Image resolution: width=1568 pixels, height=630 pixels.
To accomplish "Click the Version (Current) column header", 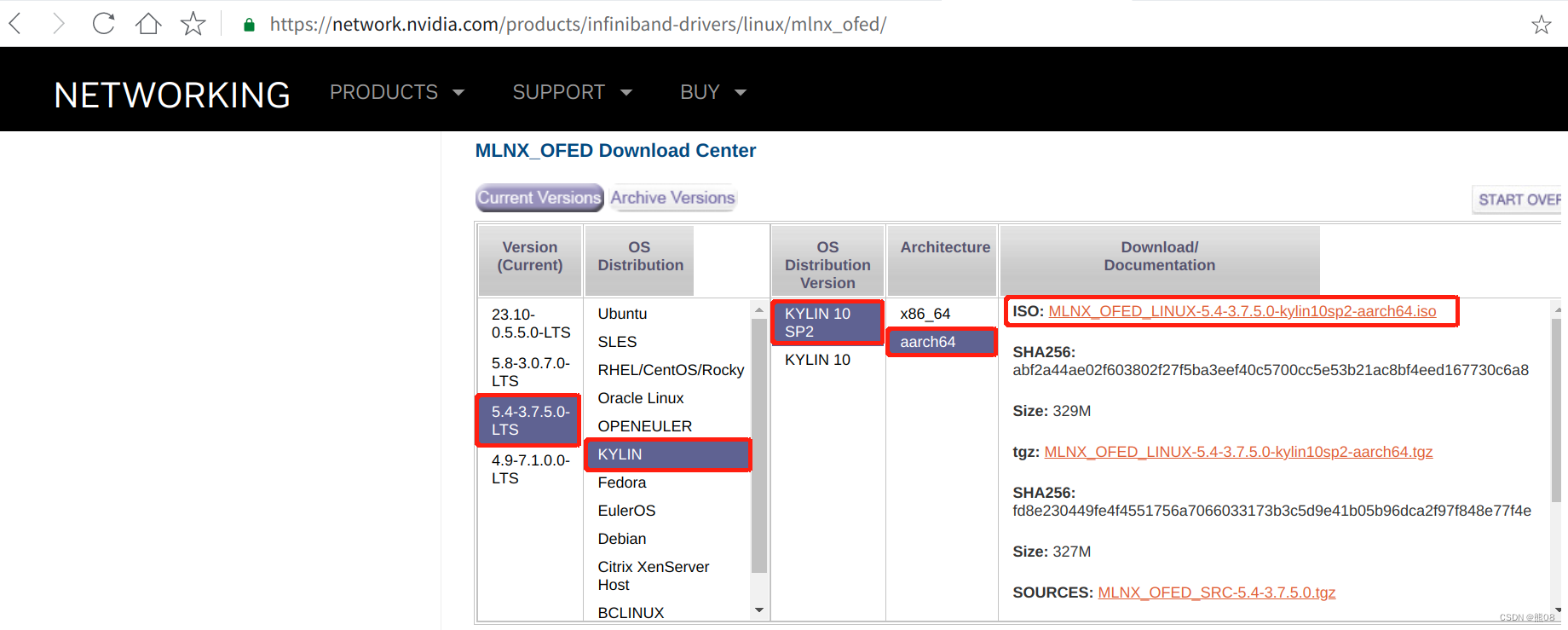I will tap(530, 260).
